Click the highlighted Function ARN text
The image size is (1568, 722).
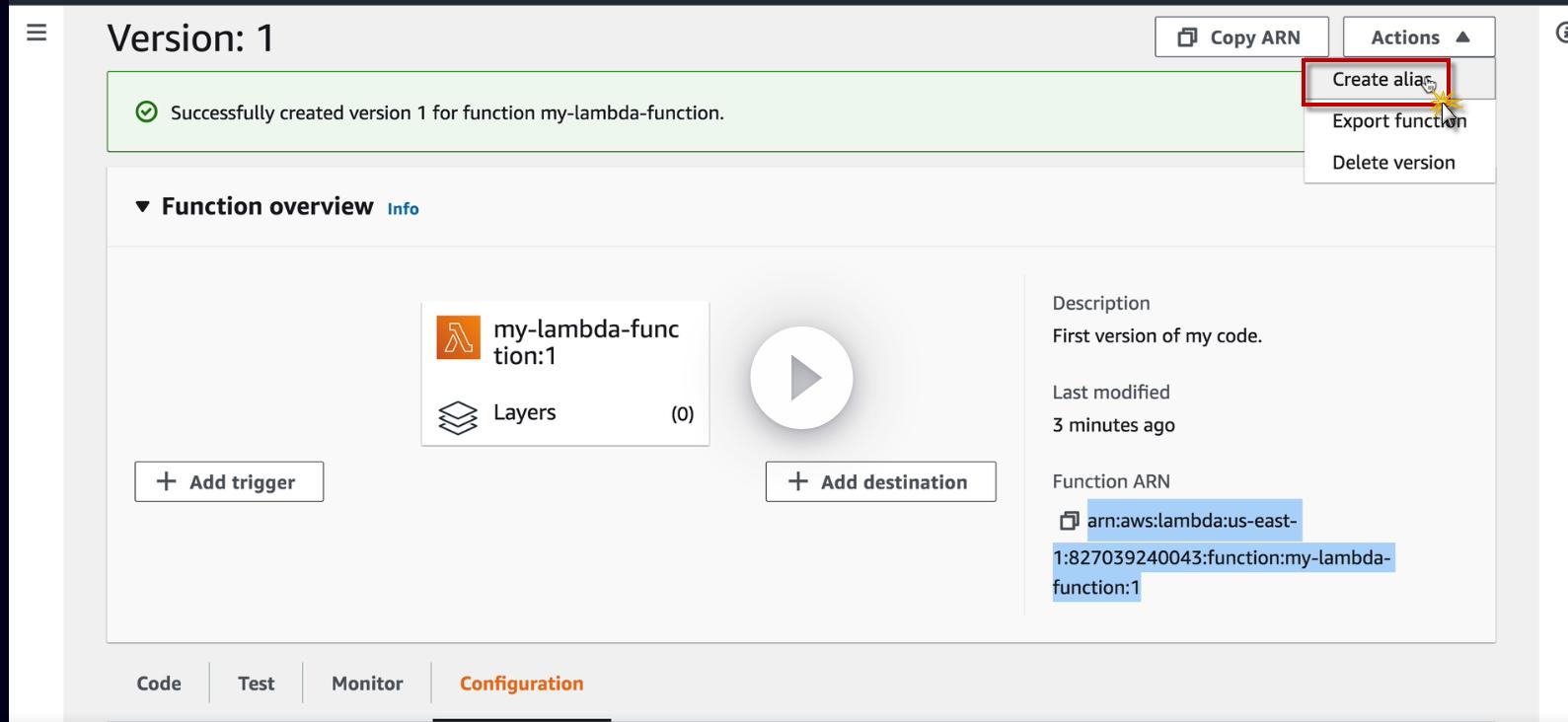tap(1222, 557)
